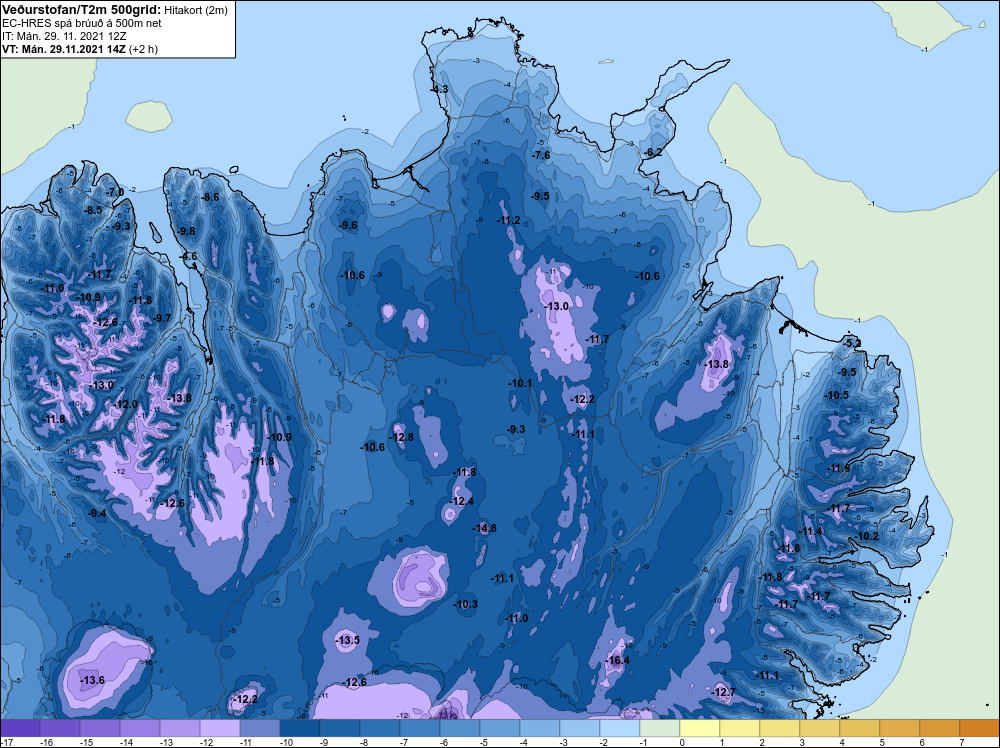The height and width of the screenshot is (748, 1000).
Task: Click the -12.8 temperature label
Action: point(402,437)
